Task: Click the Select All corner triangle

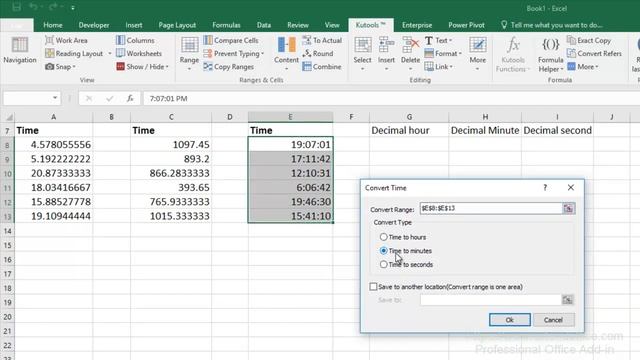Action: [9, 118]
